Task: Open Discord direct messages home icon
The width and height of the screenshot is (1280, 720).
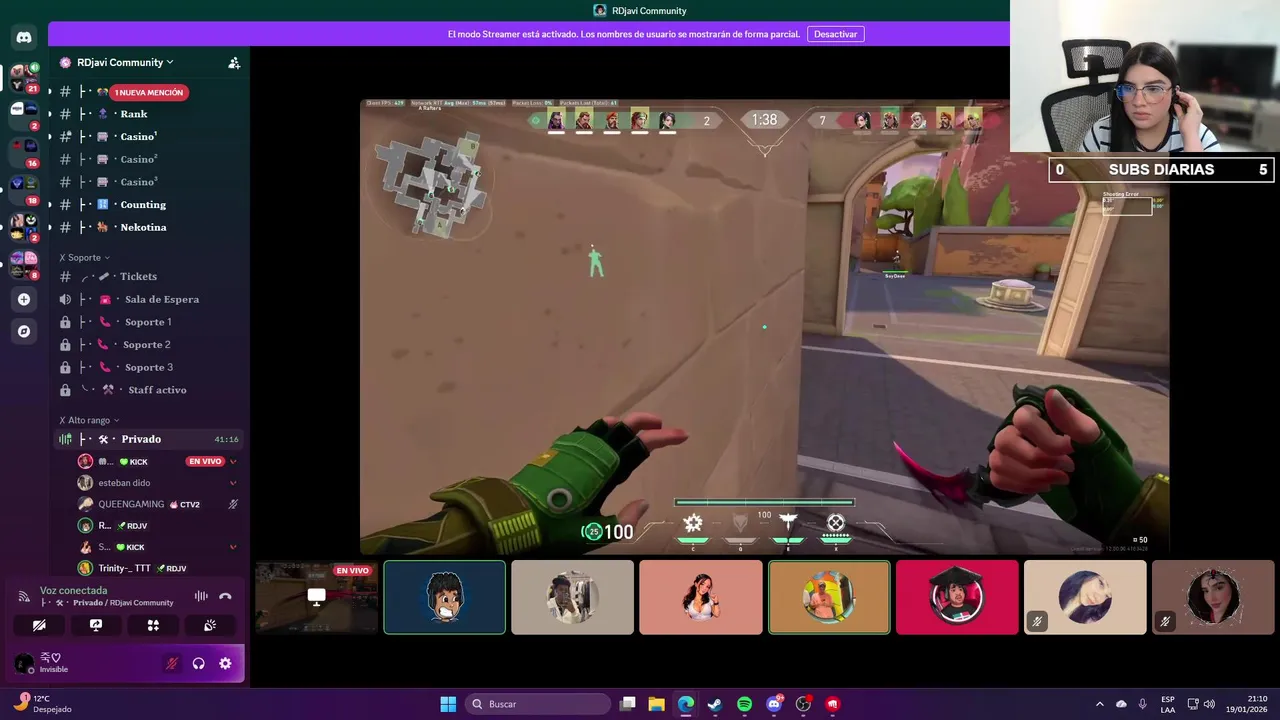Action: (24, 37)
